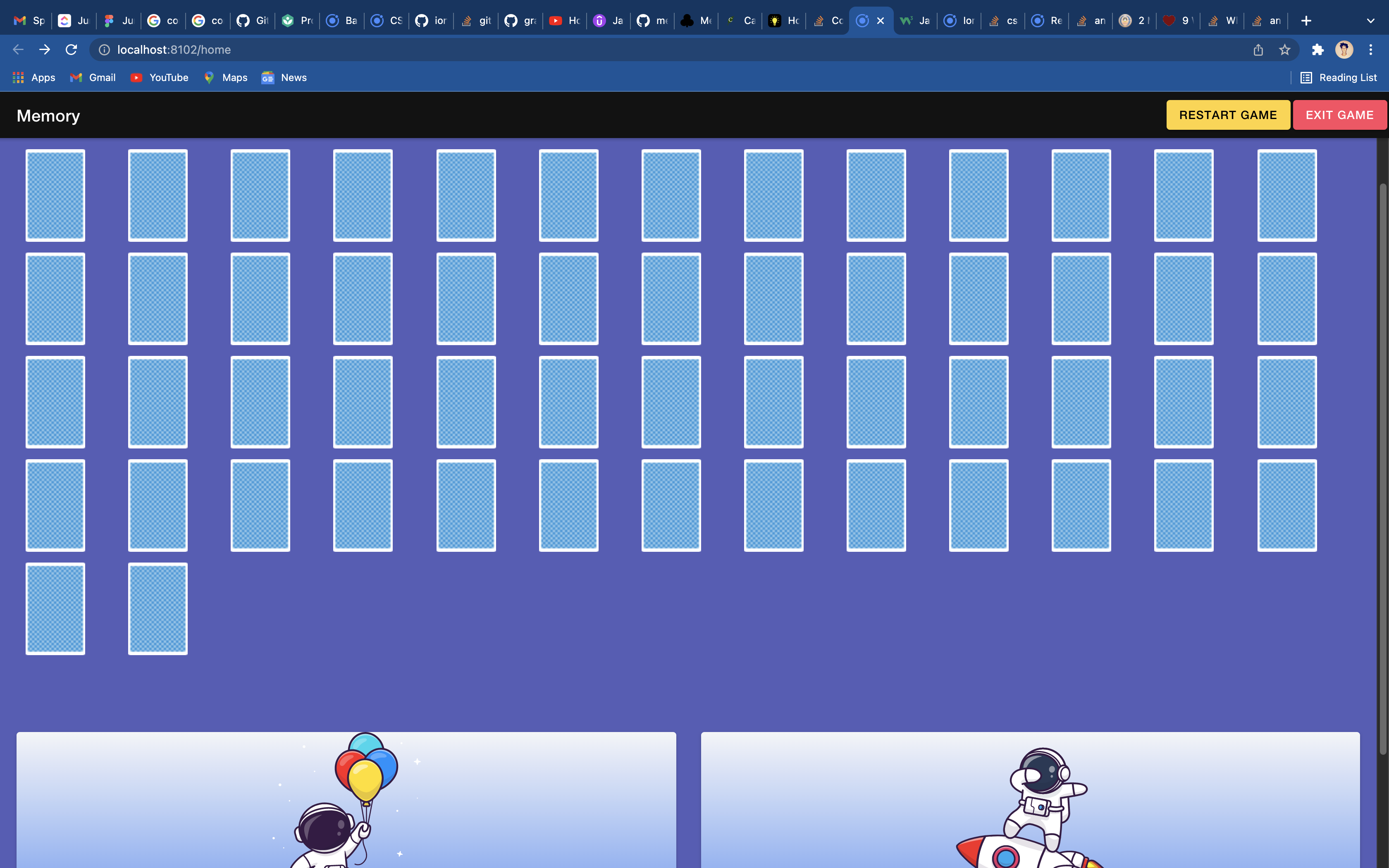Image resolution: width=1389 pixels, height=868 pixels.
Task: Click the astronaut with balloons image
Action: [x=346, y=800]
